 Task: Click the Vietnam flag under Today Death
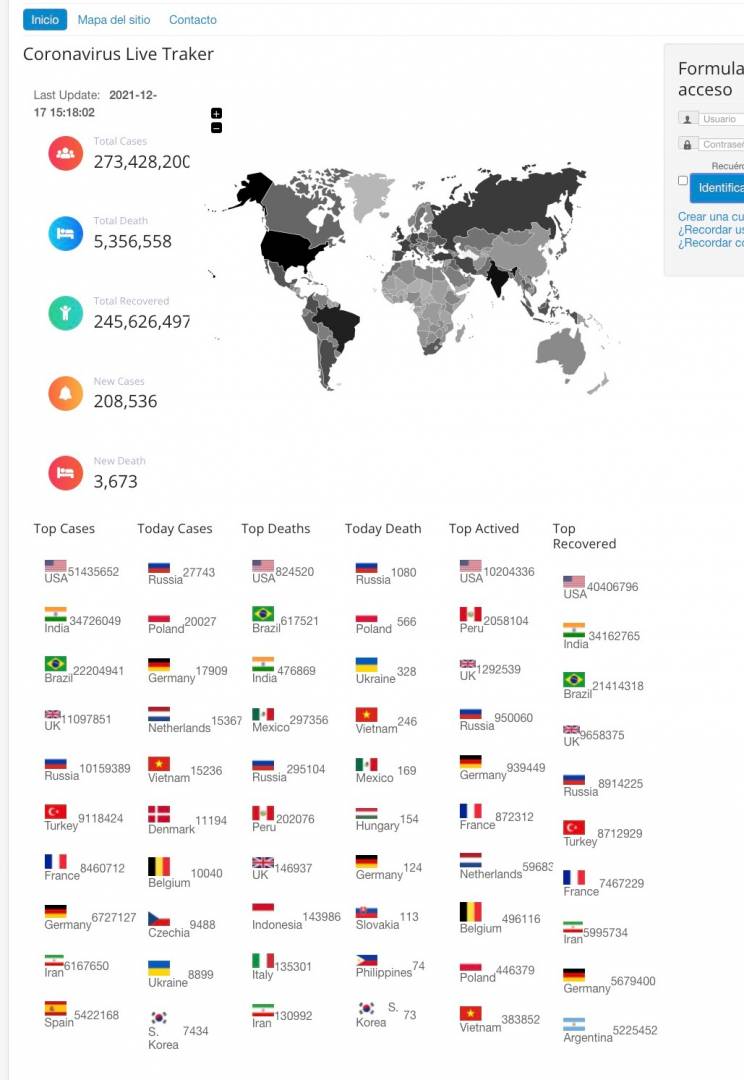click(366, 714)
